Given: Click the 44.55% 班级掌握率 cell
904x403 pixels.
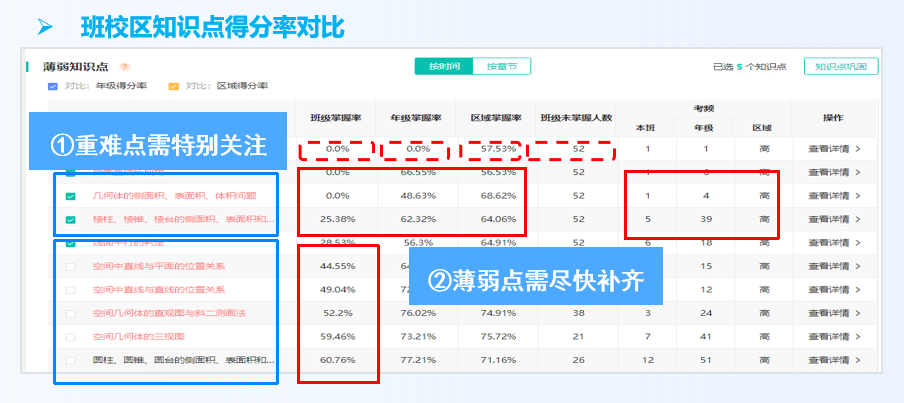Looking at the screenshot, I should pyautogui.click(x=337, y=266).
